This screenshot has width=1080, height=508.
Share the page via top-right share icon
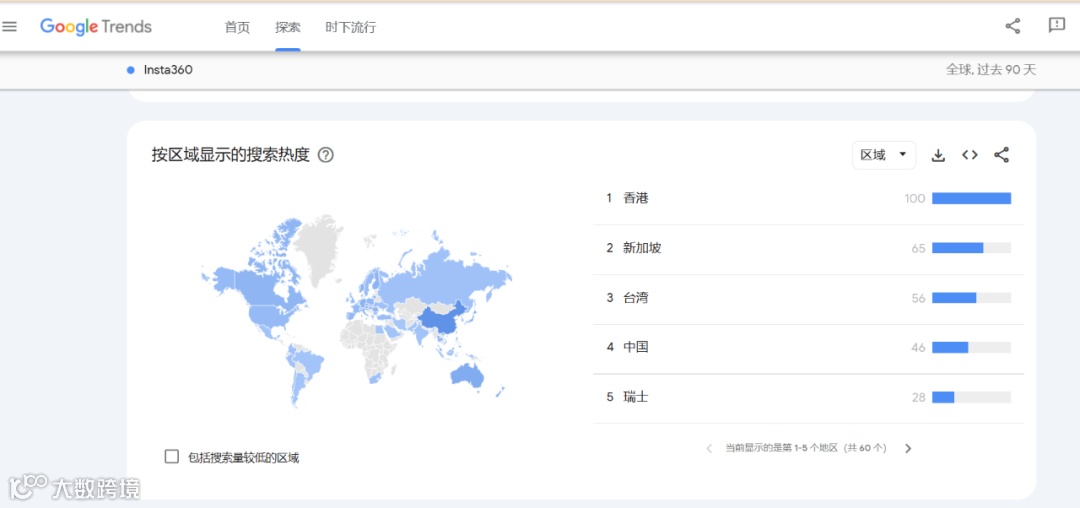coord(1012,26)
